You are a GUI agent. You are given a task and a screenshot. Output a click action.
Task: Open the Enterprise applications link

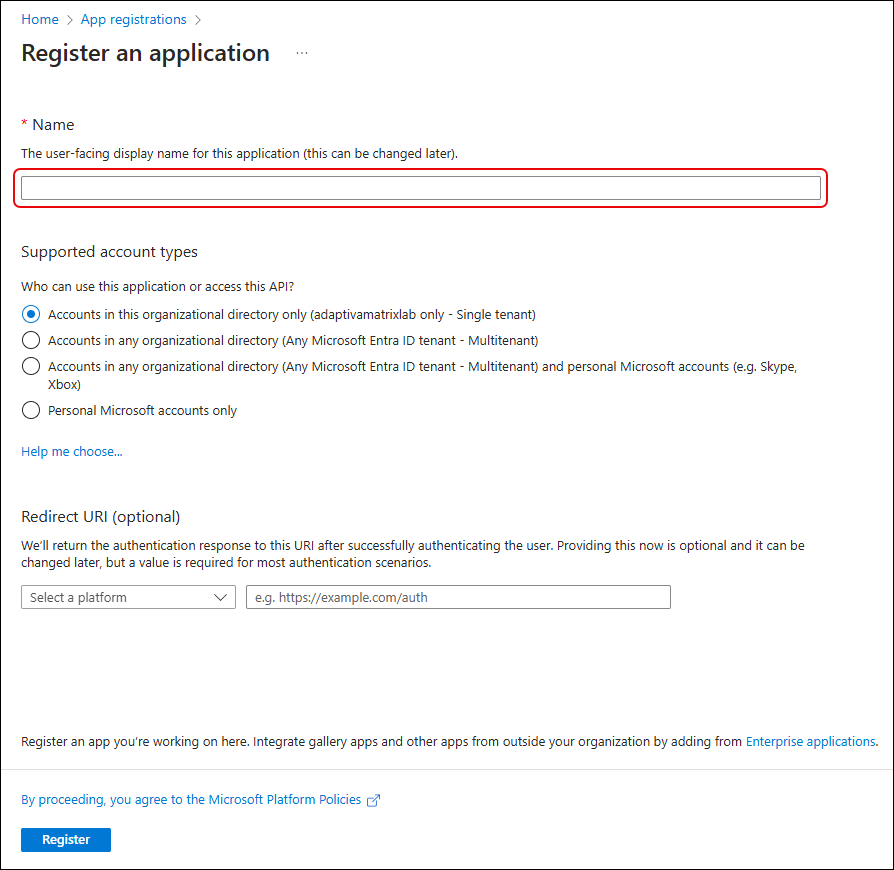click(811, 741)
